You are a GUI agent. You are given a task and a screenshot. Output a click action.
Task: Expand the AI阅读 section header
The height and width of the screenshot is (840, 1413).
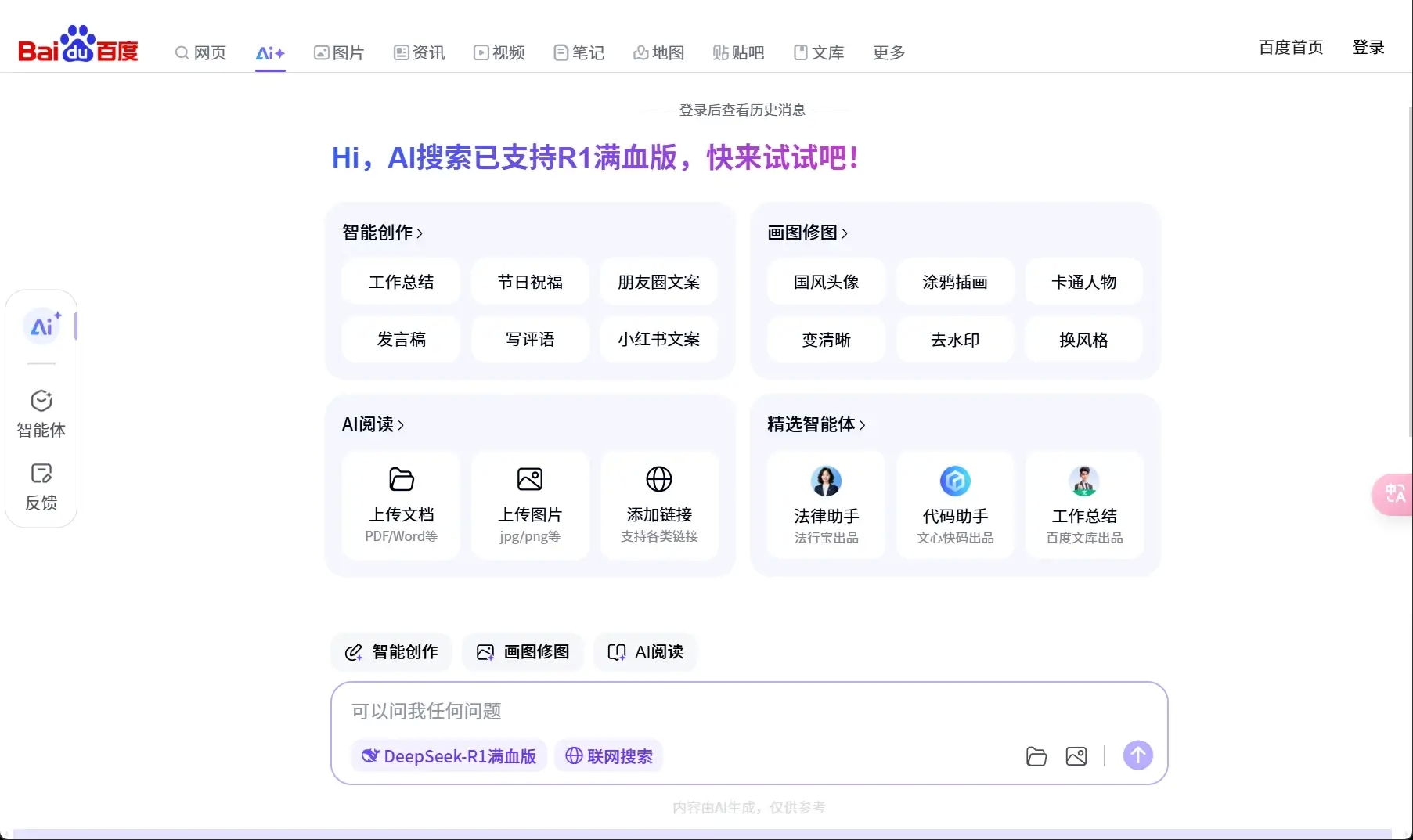point(373,424)
